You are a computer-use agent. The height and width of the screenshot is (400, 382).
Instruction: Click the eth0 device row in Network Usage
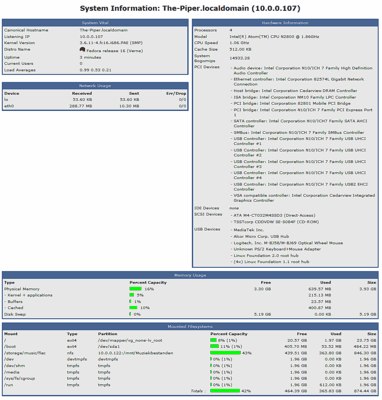click(x=95, y=106)
